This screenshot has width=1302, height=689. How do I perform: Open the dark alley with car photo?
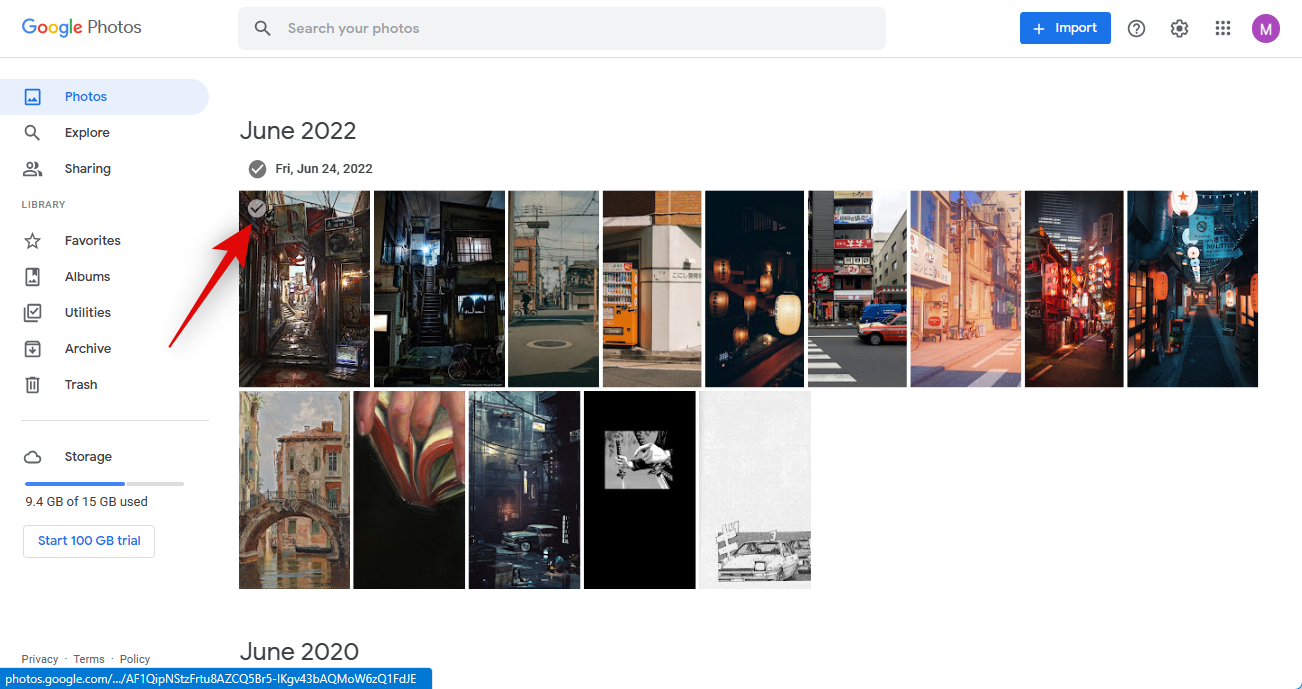[x=524, y=490]
